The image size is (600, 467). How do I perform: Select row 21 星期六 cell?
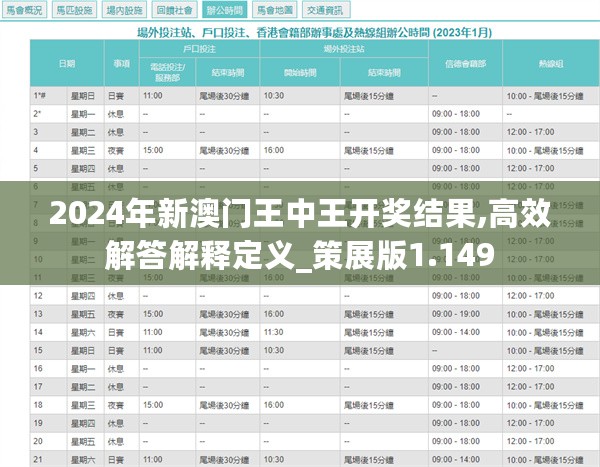(x=82, y=459)
